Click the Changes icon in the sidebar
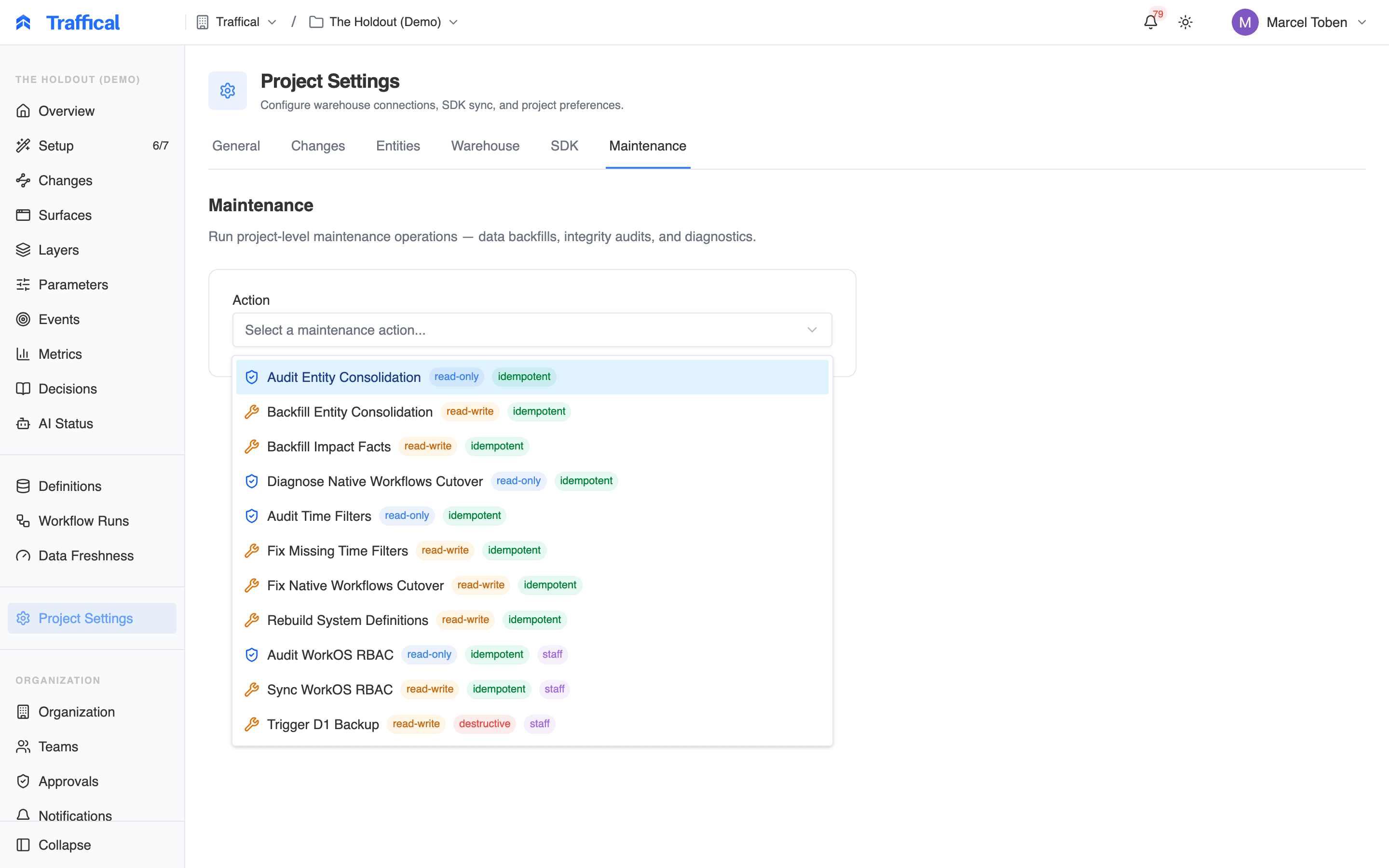The width and height of the screenshot is (1389, 868). tap(23, 180)
